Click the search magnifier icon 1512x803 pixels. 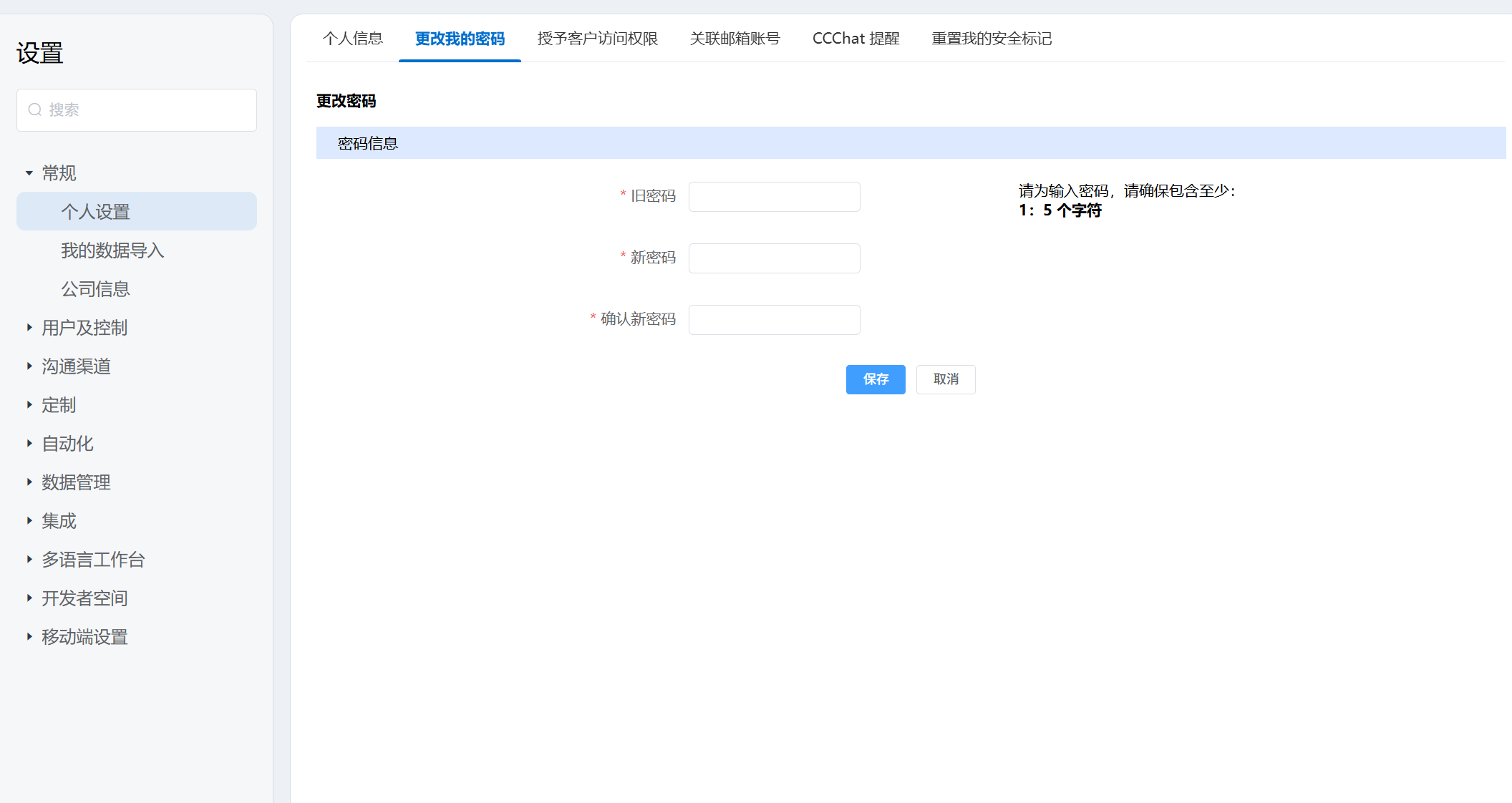(x=34, y=109)
